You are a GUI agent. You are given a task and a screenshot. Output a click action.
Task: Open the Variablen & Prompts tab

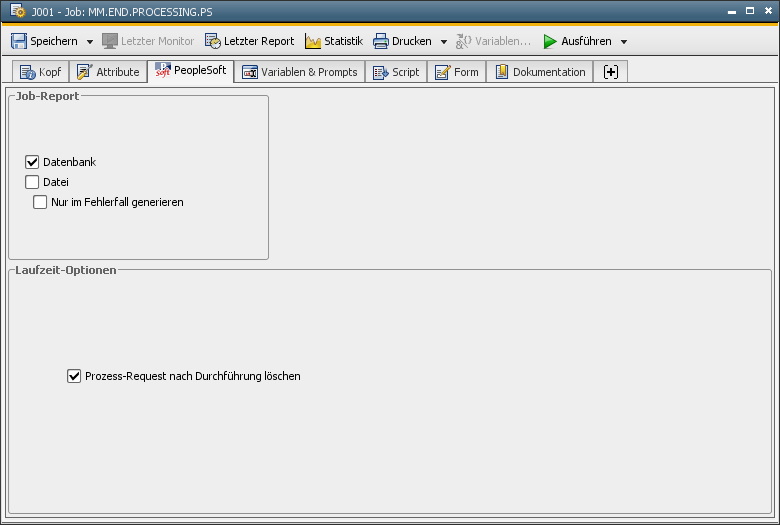(x=299, y=72)
